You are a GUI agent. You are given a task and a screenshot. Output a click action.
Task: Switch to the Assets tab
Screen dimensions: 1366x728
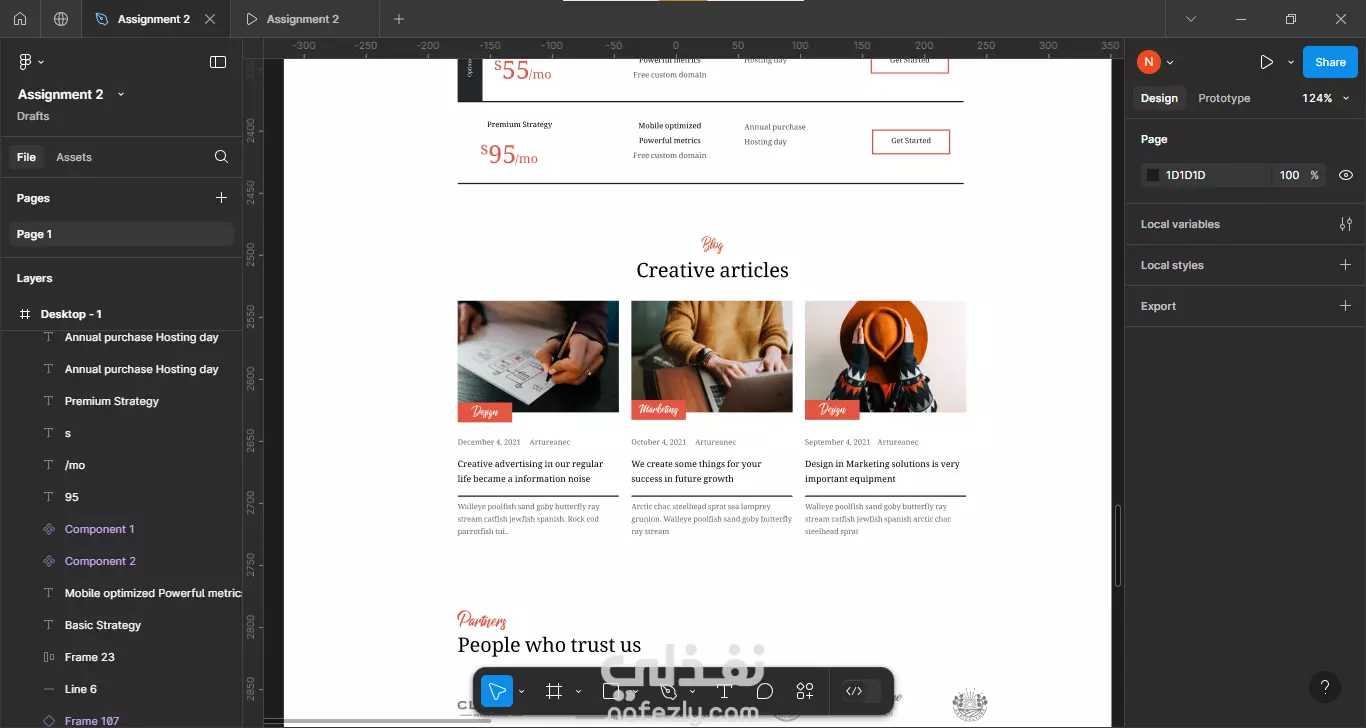74,157
